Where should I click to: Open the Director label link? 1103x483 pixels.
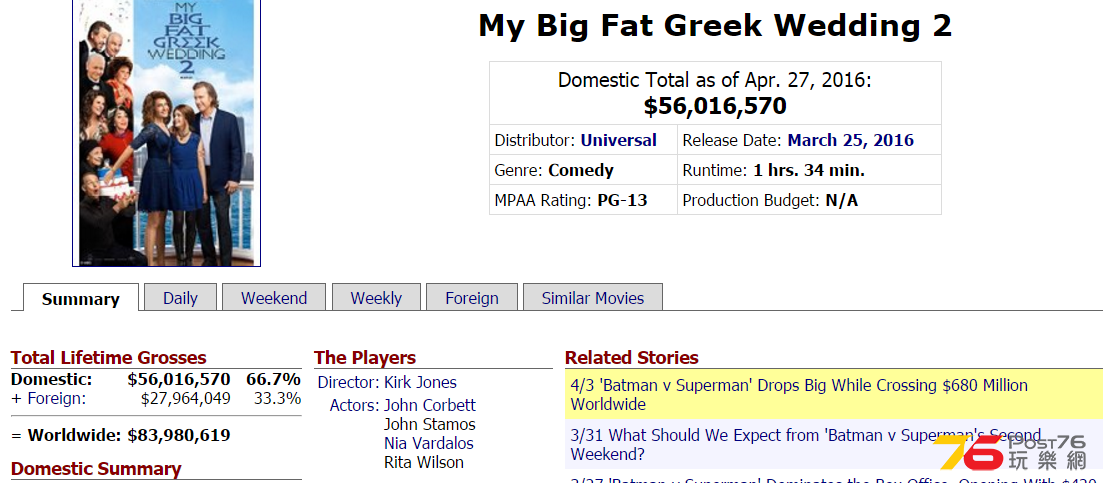[348, 382]
